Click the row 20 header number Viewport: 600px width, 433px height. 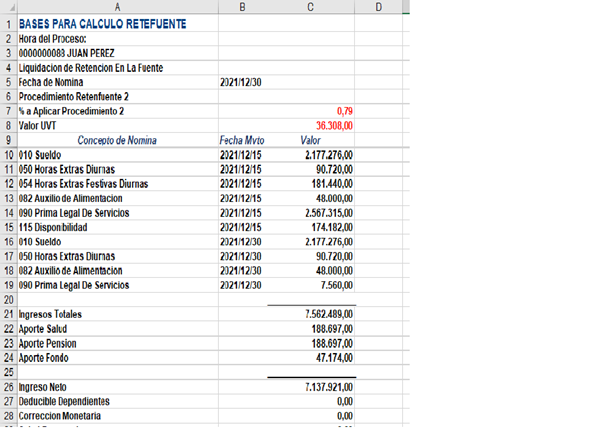point(8,300)
